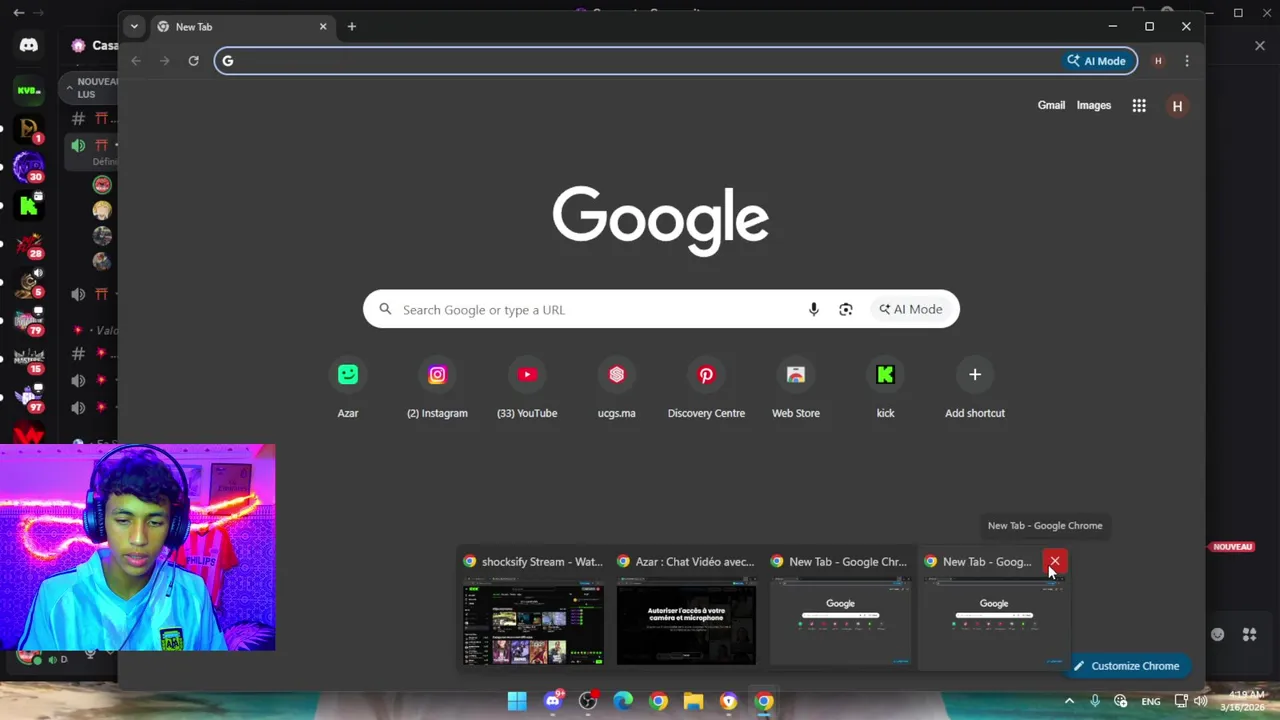Image resolution: width=1280 pixels, height=720 pixels.
Task: Open the ucgs.ma shortcut
Action: tap(616, 389)
